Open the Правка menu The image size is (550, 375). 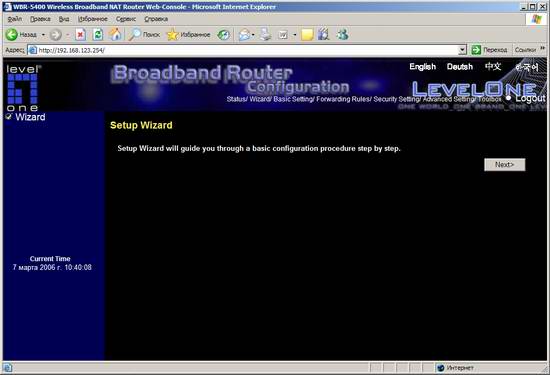coord(40,19)
